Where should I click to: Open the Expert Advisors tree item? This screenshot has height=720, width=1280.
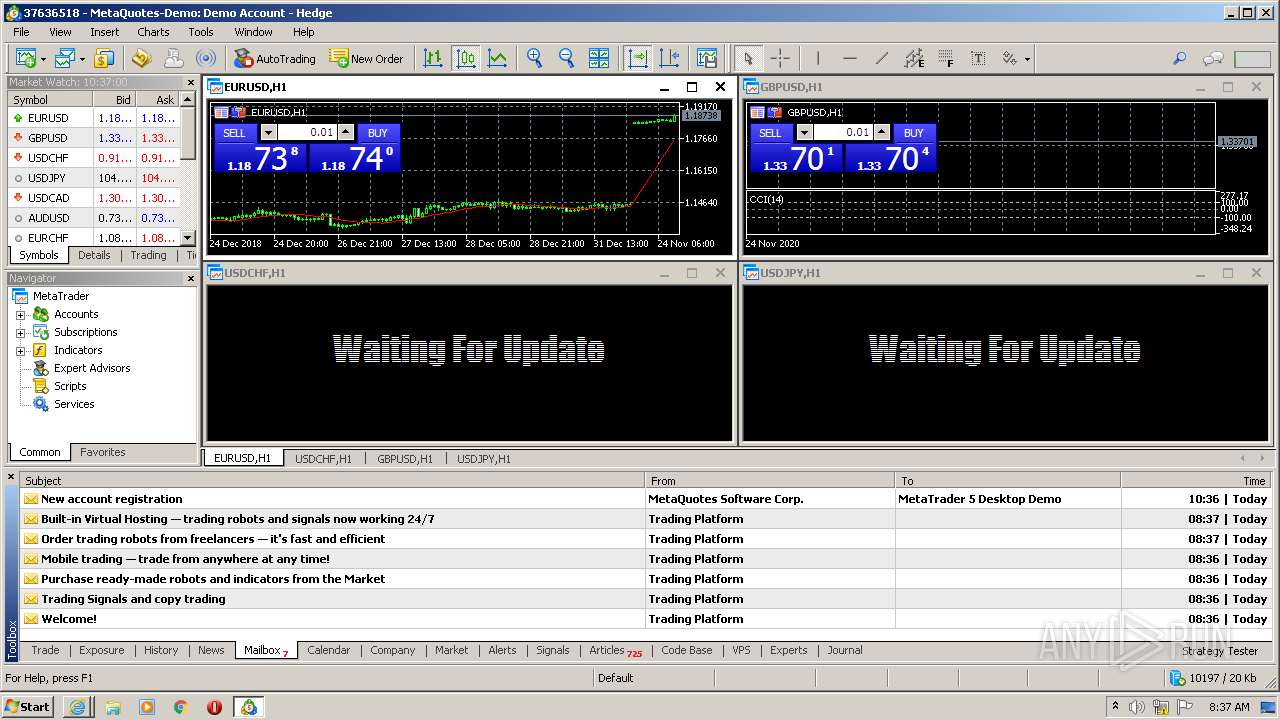[92, 368]
